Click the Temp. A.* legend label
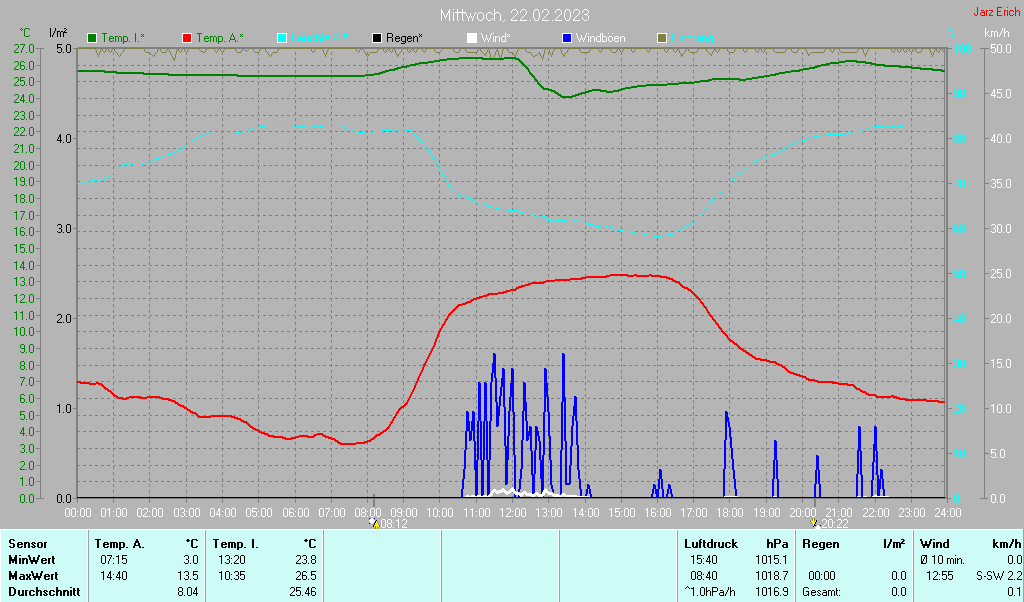 (220, 39)
